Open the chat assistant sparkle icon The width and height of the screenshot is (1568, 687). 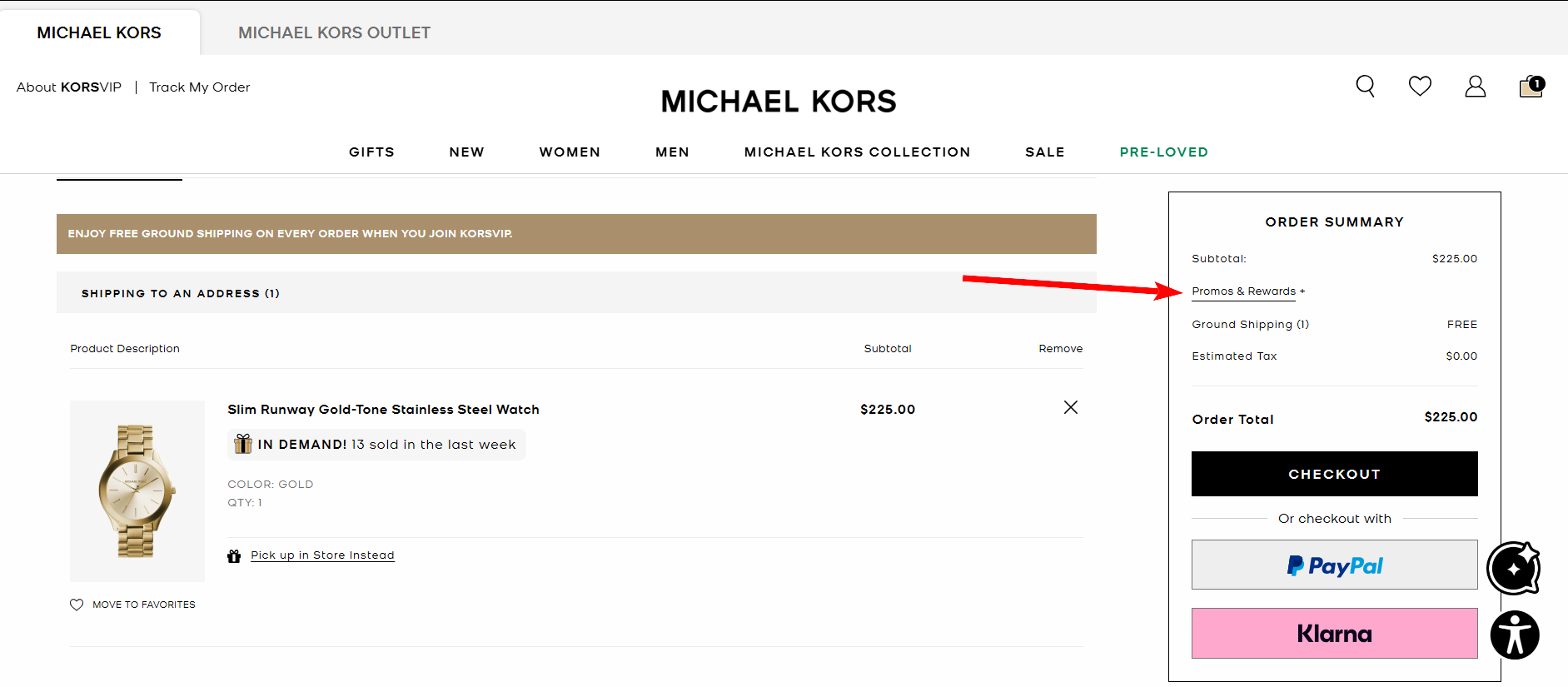pos(1514,568)
